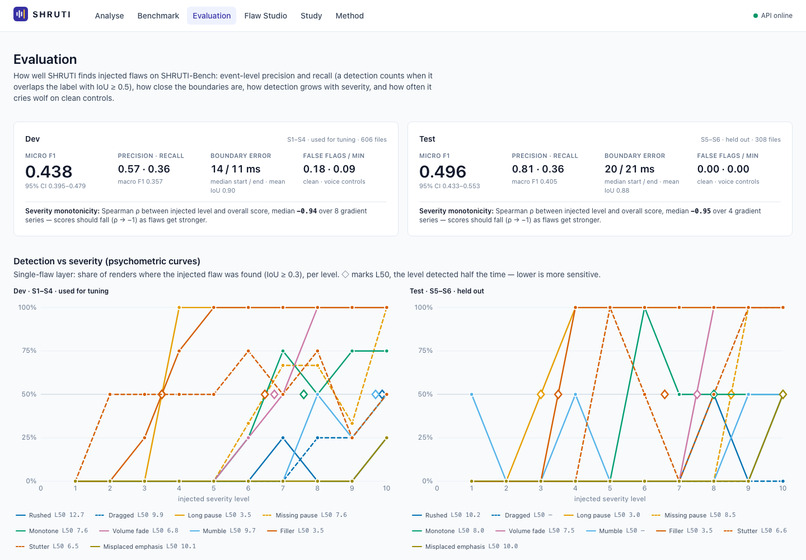Toggle Missing pause series in Test legend
Screen dimensions: 806x560
click(693, 515)
